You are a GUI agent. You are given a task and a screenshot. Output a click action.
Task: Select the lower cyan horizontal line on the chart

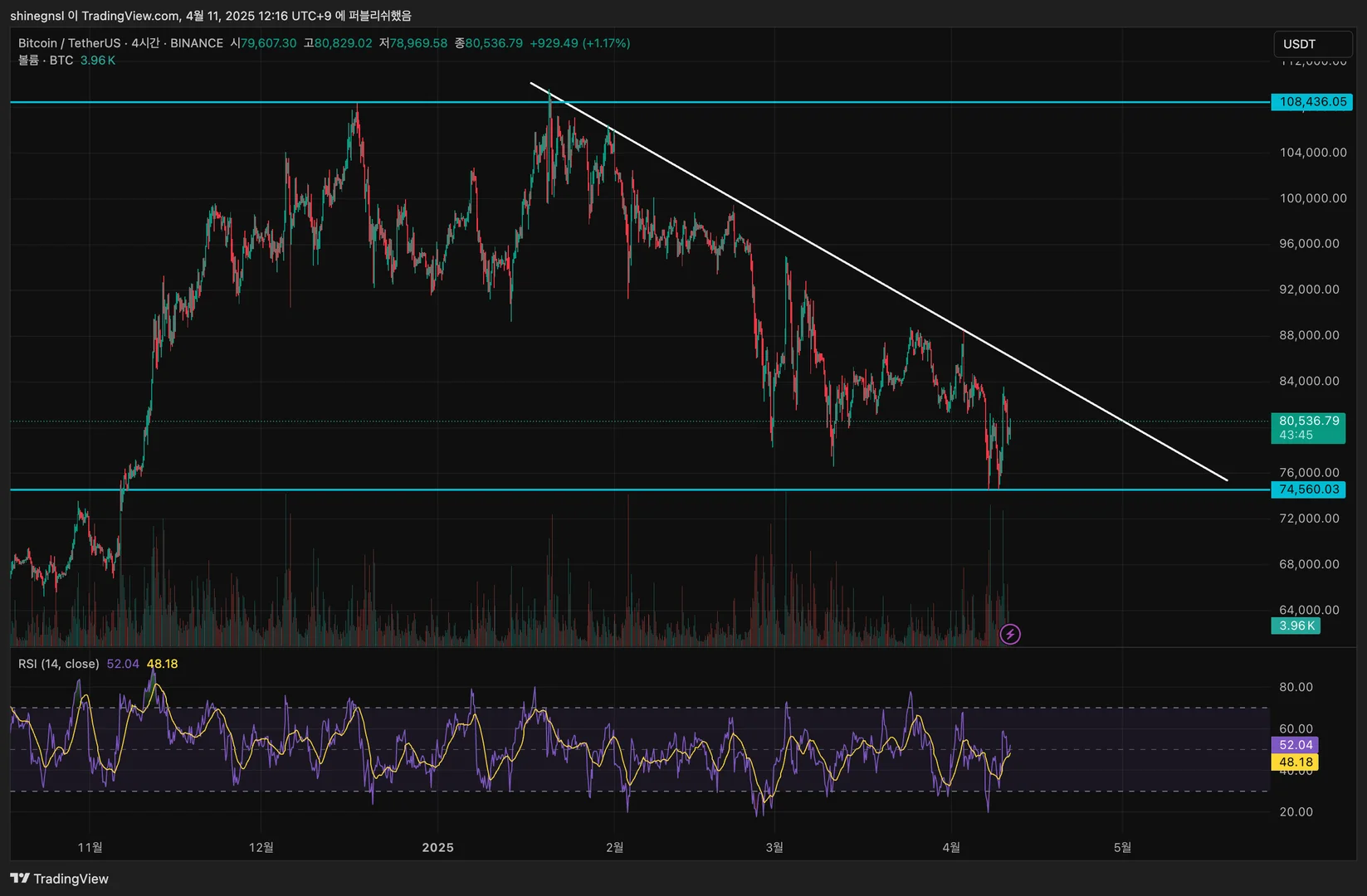[639, 489]
